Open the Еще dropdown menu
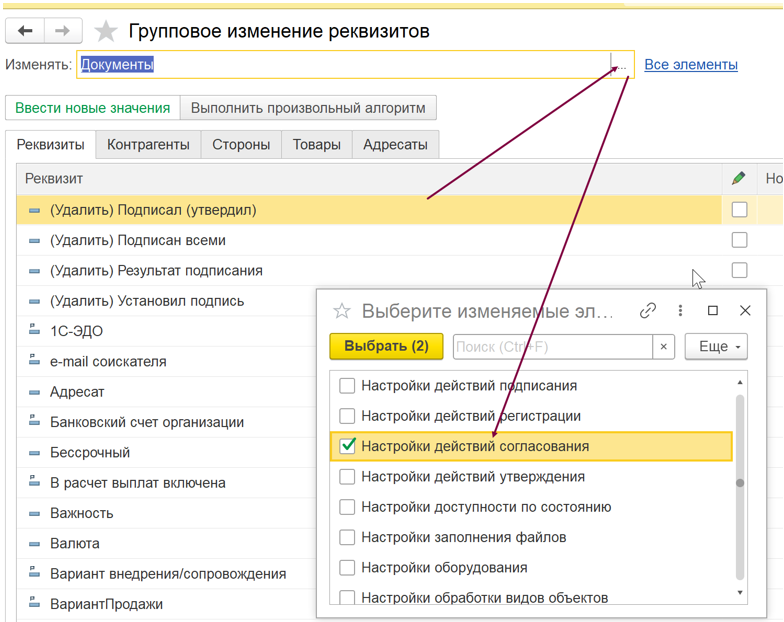The height and width of the screenshot is (622, 784). pos(716,347)
